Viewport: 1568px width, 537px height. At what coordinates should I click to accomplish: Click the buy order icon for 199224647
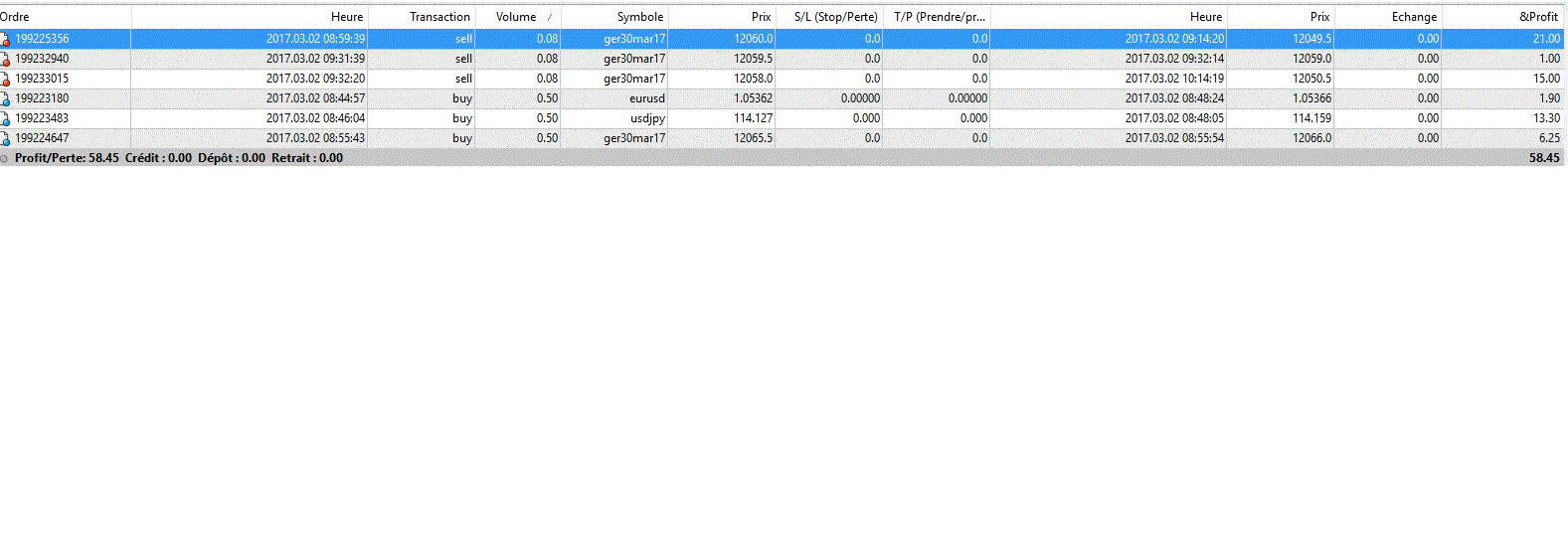[x=5, y=138]
